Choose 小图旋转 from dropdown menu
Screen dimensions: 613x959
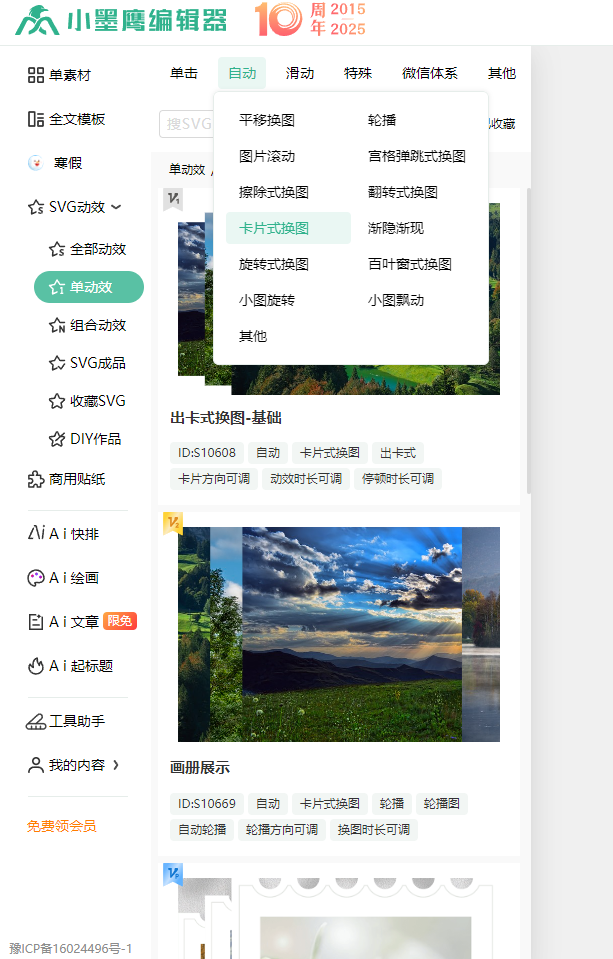coord(267,301)
